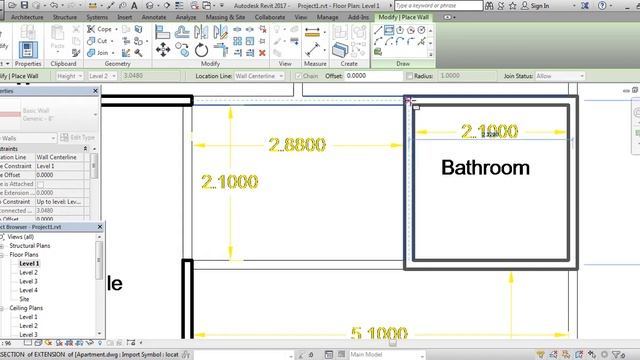Open the Collaborate ribbon tab
The image size is (640, 360).
coord(270,17)
